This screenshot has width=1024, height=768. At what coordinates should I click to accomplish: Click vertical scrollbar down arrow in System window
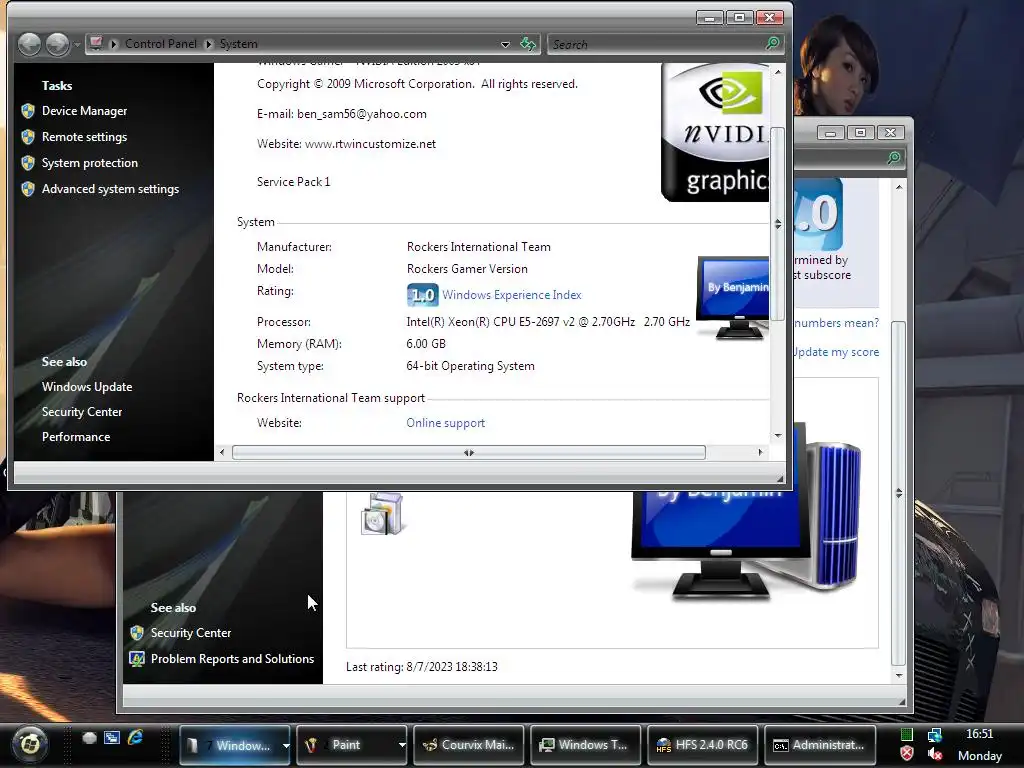point(778,436)
